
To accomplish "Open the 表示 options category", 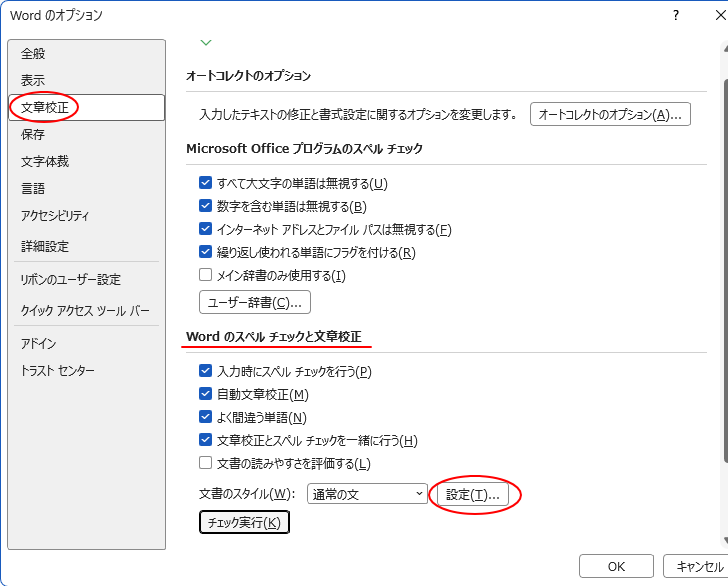I will pos(86,81).
